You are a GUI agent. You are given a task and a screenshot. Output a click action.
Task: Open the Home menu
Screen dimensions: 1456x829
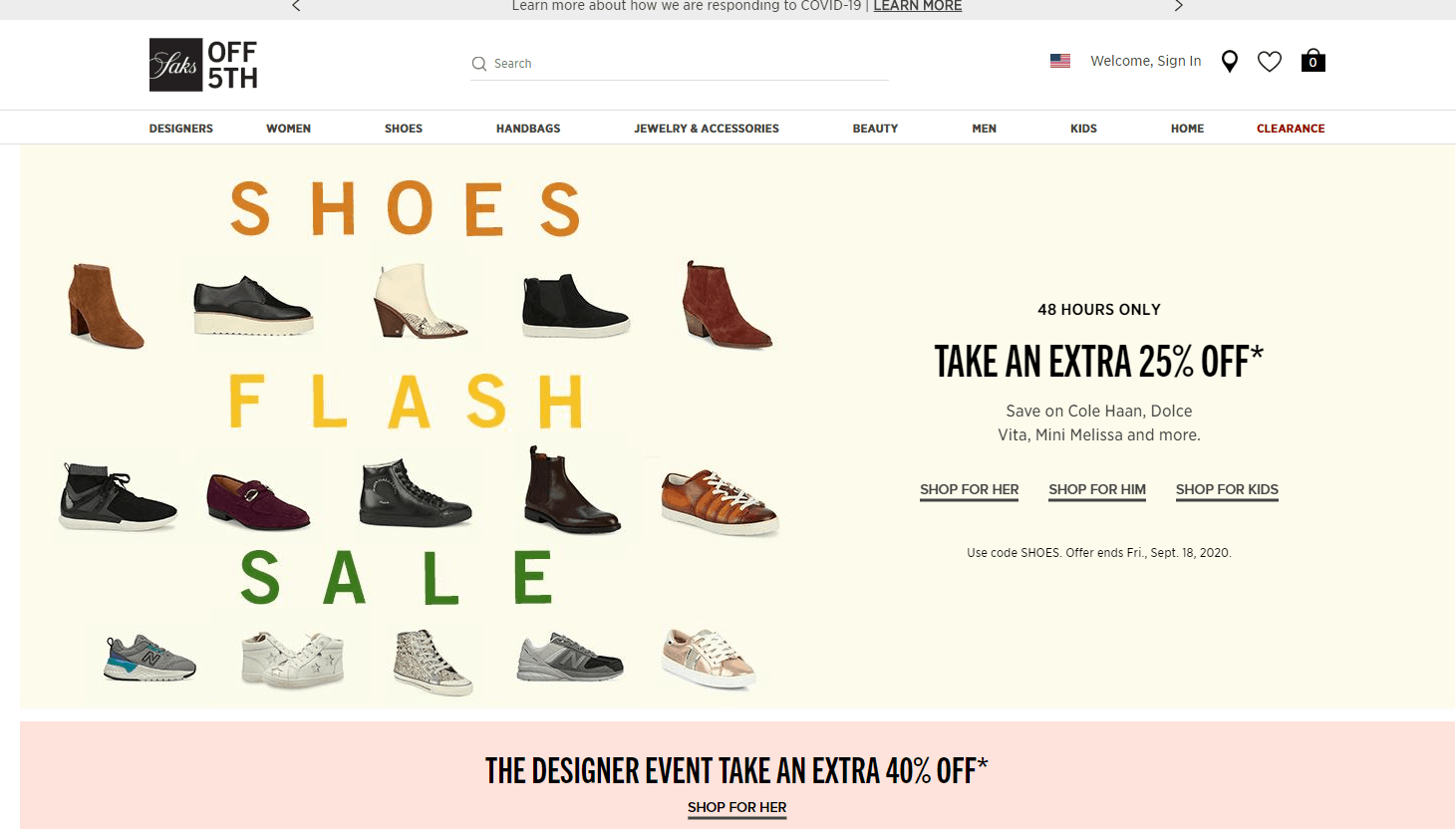pos(1187,129)
